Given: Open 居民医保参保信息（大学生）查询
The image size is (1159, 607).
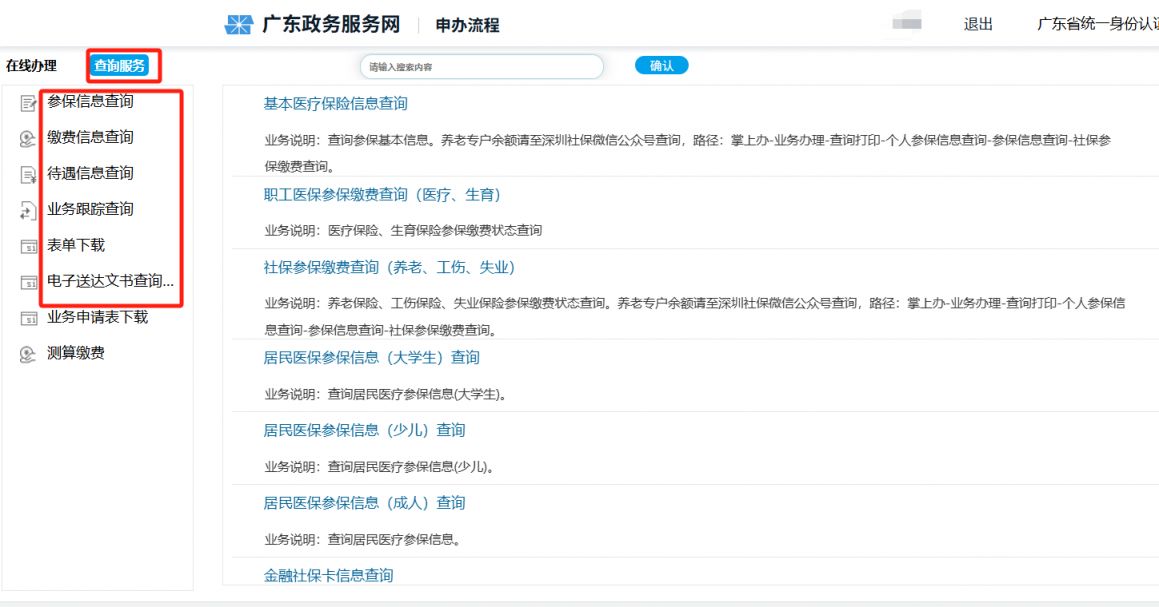Looking at the screenshot, I should click(371, 358).
